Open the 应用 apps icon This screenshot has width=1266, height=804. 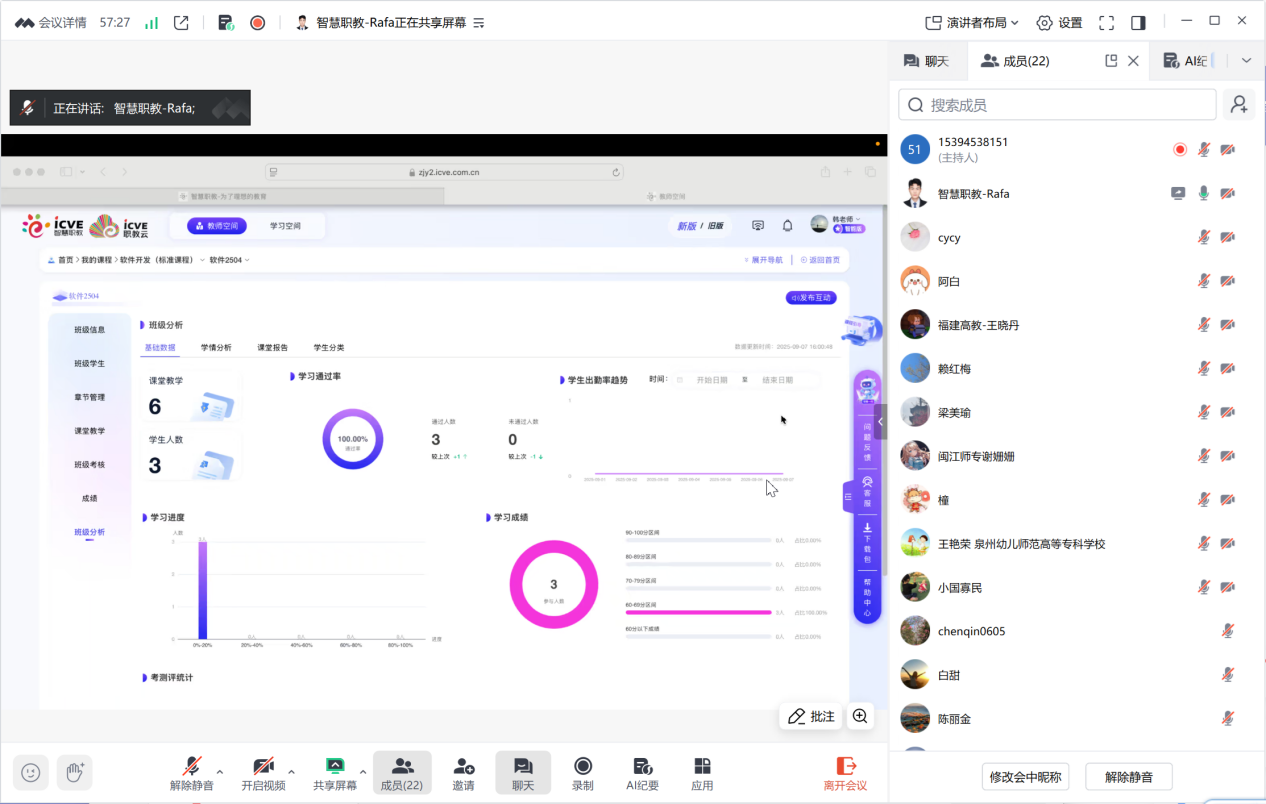tap(702, 773)
